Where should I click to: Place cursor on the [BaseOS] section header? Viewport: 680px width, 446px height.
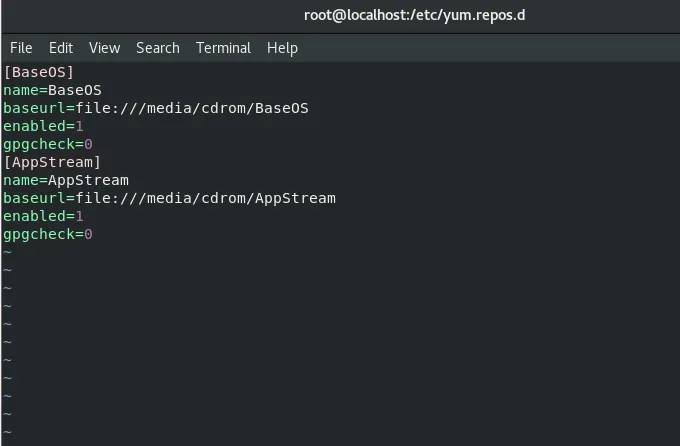coord(39,72)
